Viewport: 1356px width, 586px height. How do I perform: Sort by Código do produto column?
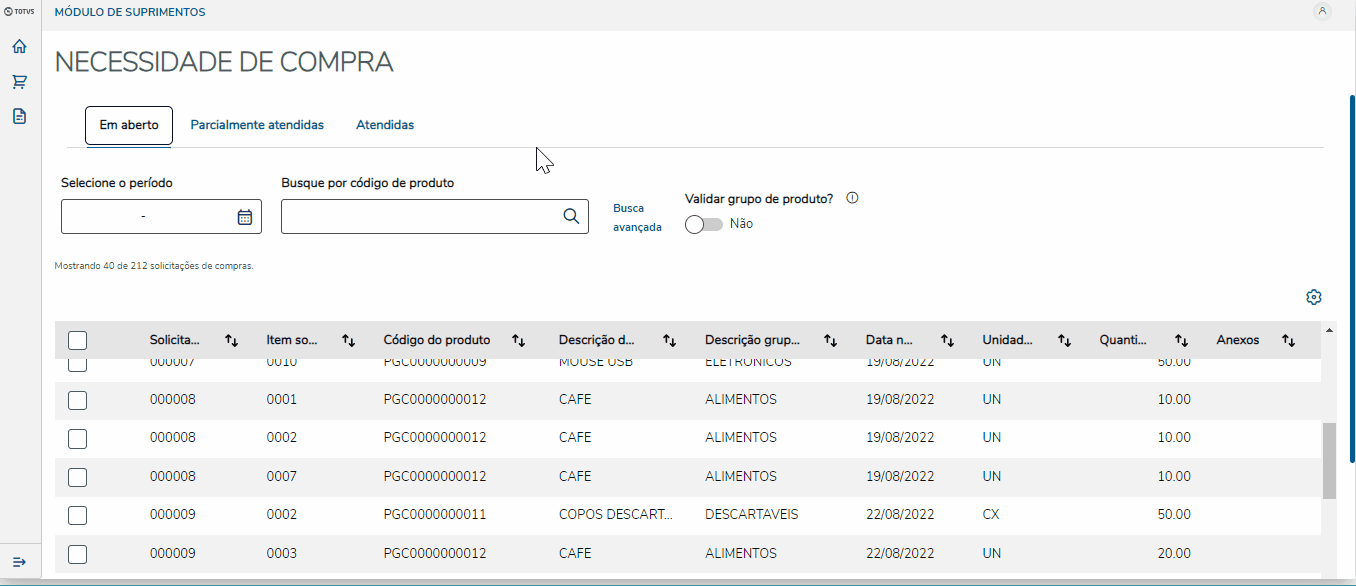pyautogui.click(x=519, y=340)
